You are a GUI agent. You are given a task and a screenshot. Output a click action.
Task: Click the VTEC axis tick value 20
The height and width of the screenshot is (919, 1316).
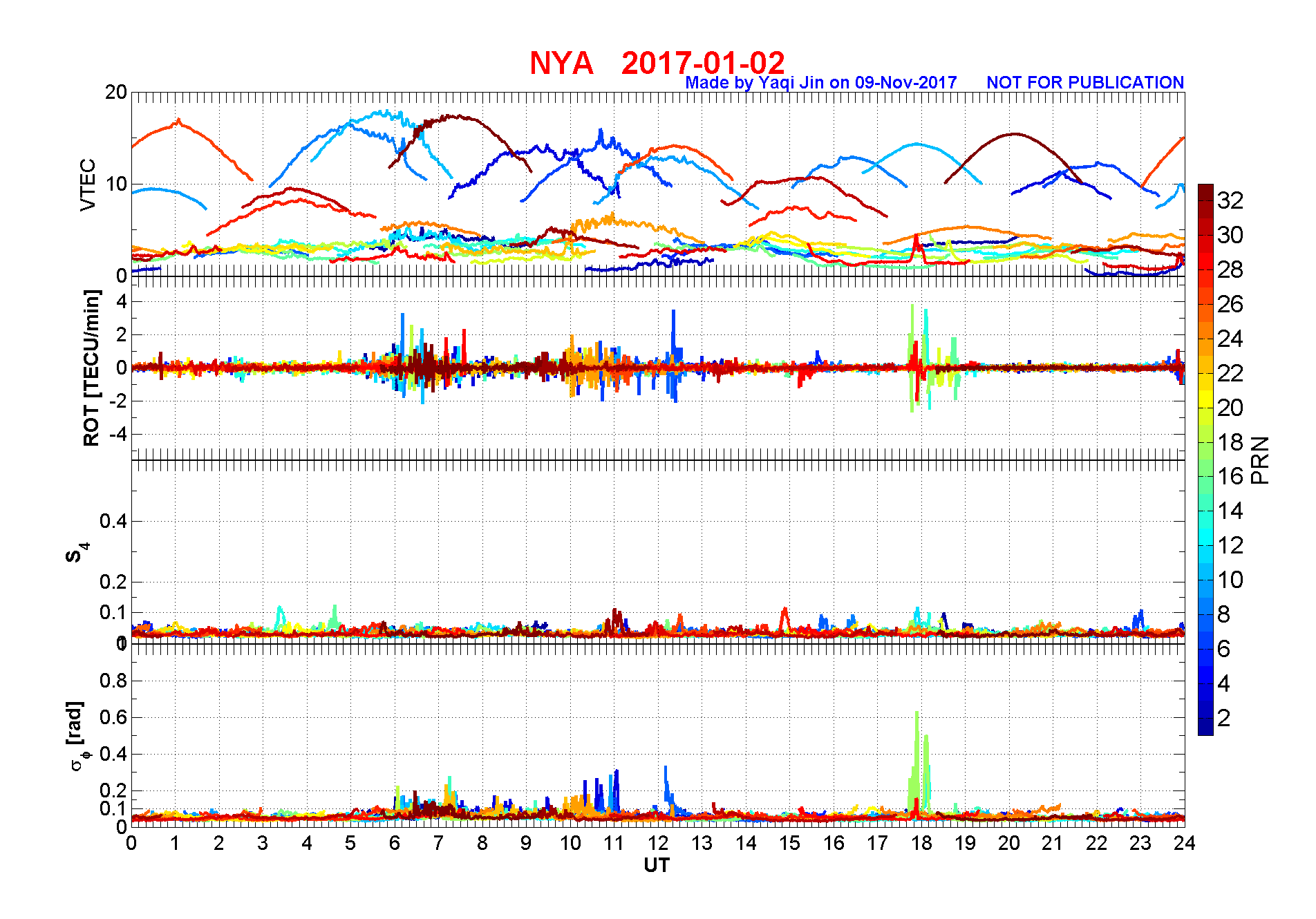[x=116, y=92]
